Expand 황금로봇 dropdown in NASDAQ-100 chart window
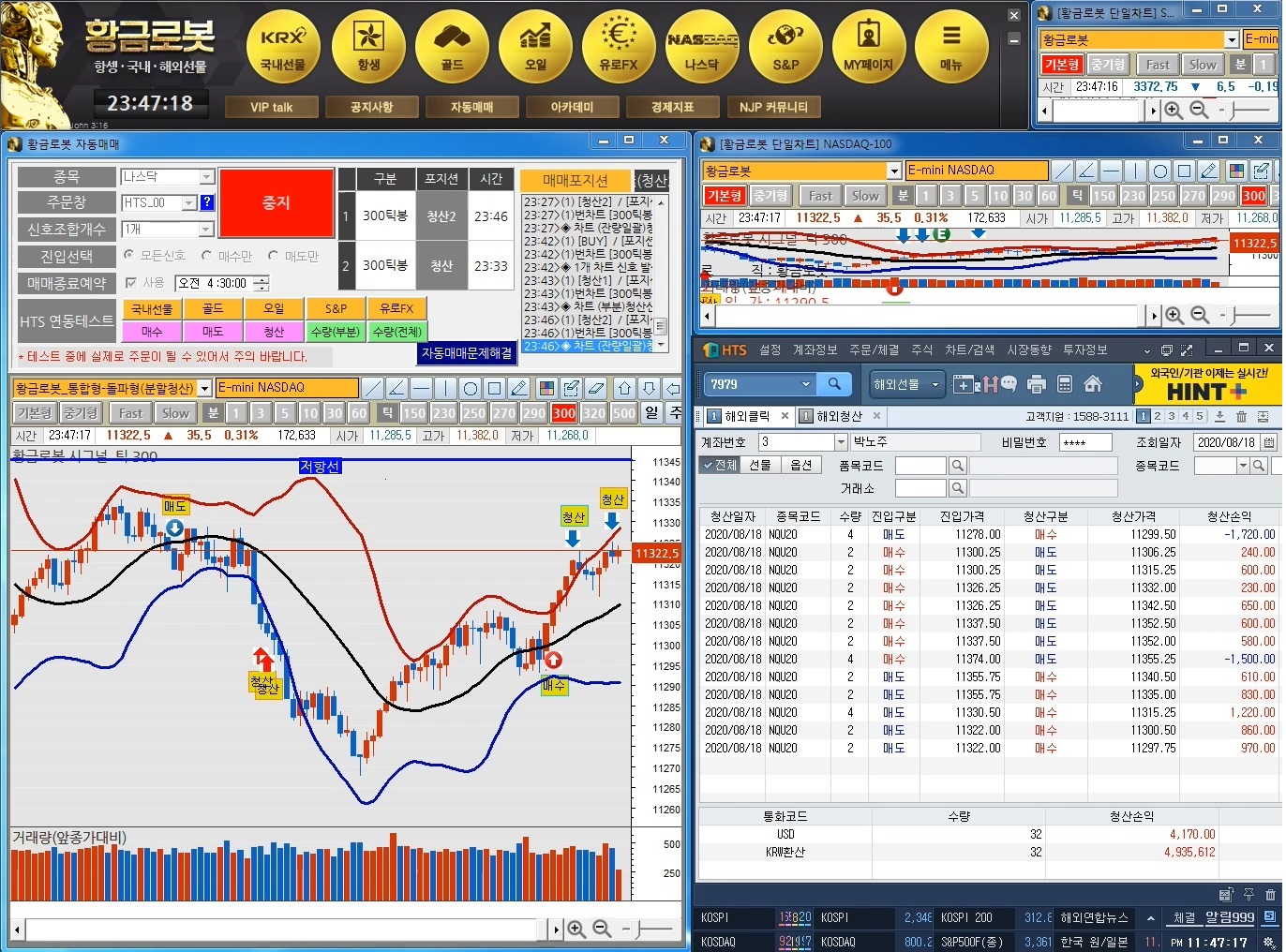Image resolution: width=1286 pixels, height=952 pixels. (x=894, y=171)
